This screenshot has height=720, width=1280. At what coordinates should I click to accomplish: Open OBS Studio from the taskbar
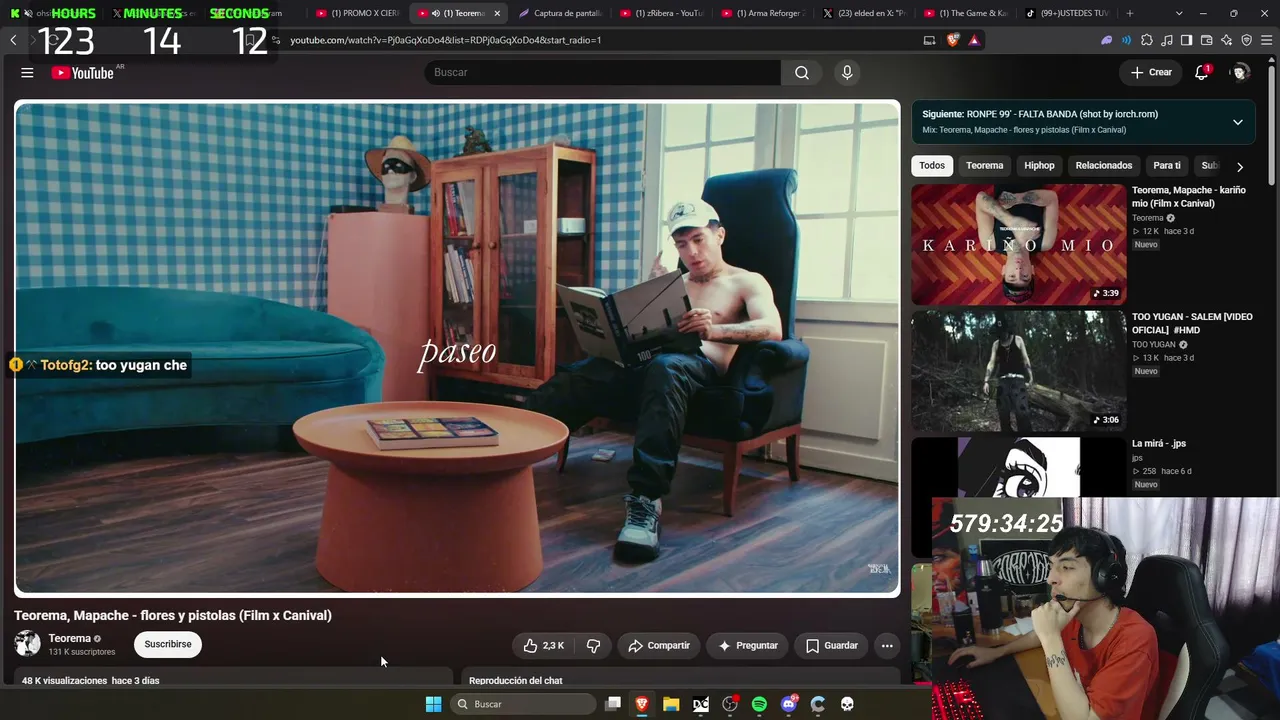click(730, 704)
